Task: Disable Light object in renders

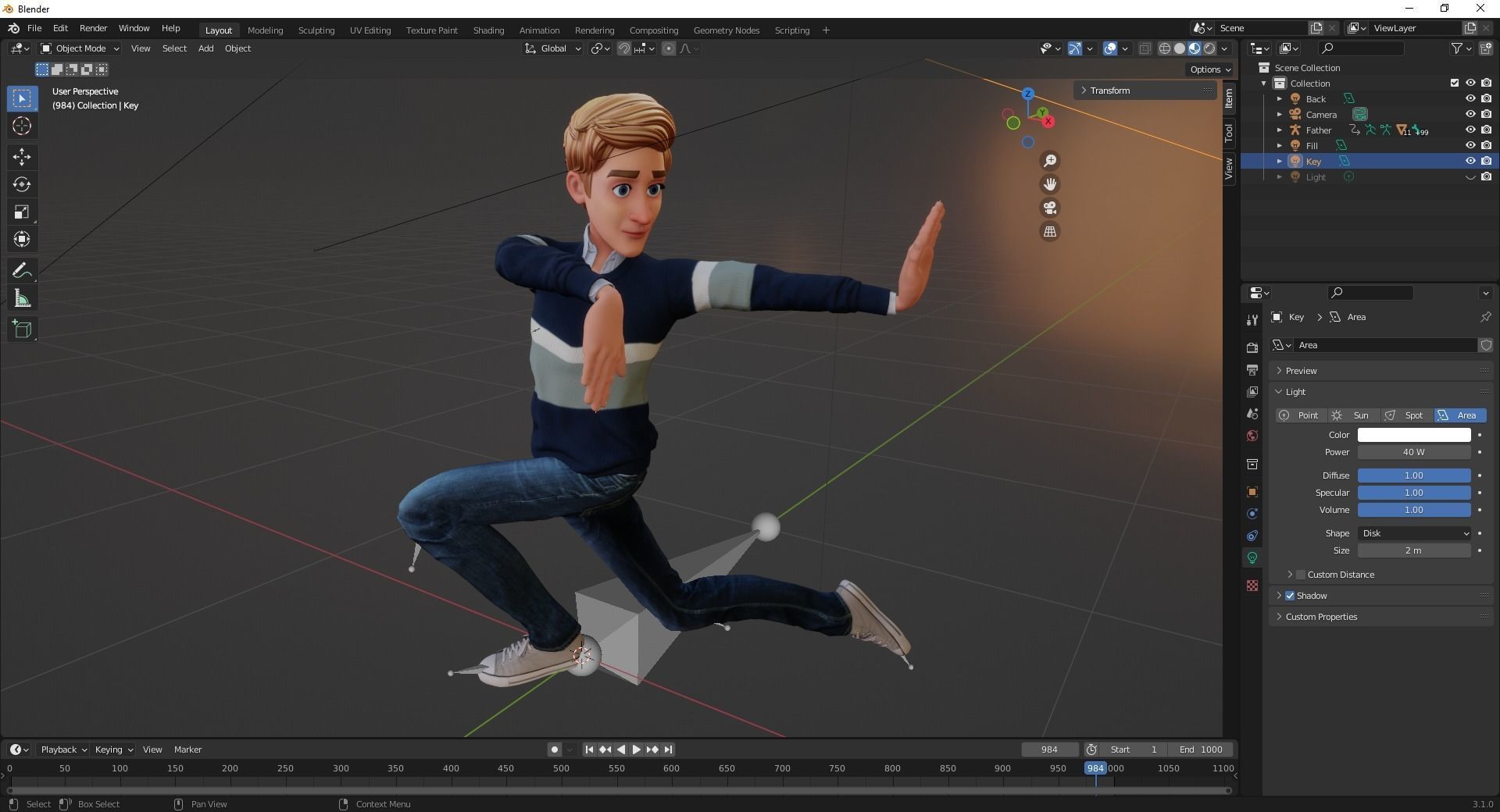Action: point(1486,176)
